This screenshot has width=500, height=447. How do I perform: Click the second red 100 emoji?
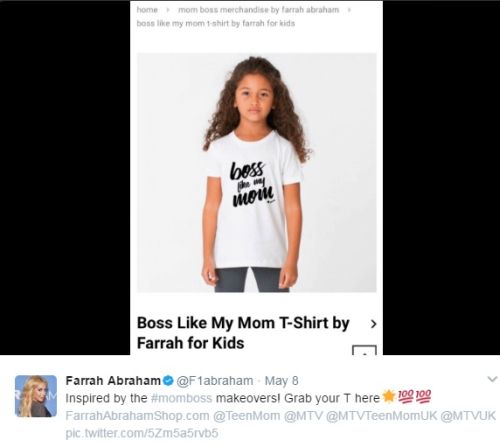[x=423, y=396]
